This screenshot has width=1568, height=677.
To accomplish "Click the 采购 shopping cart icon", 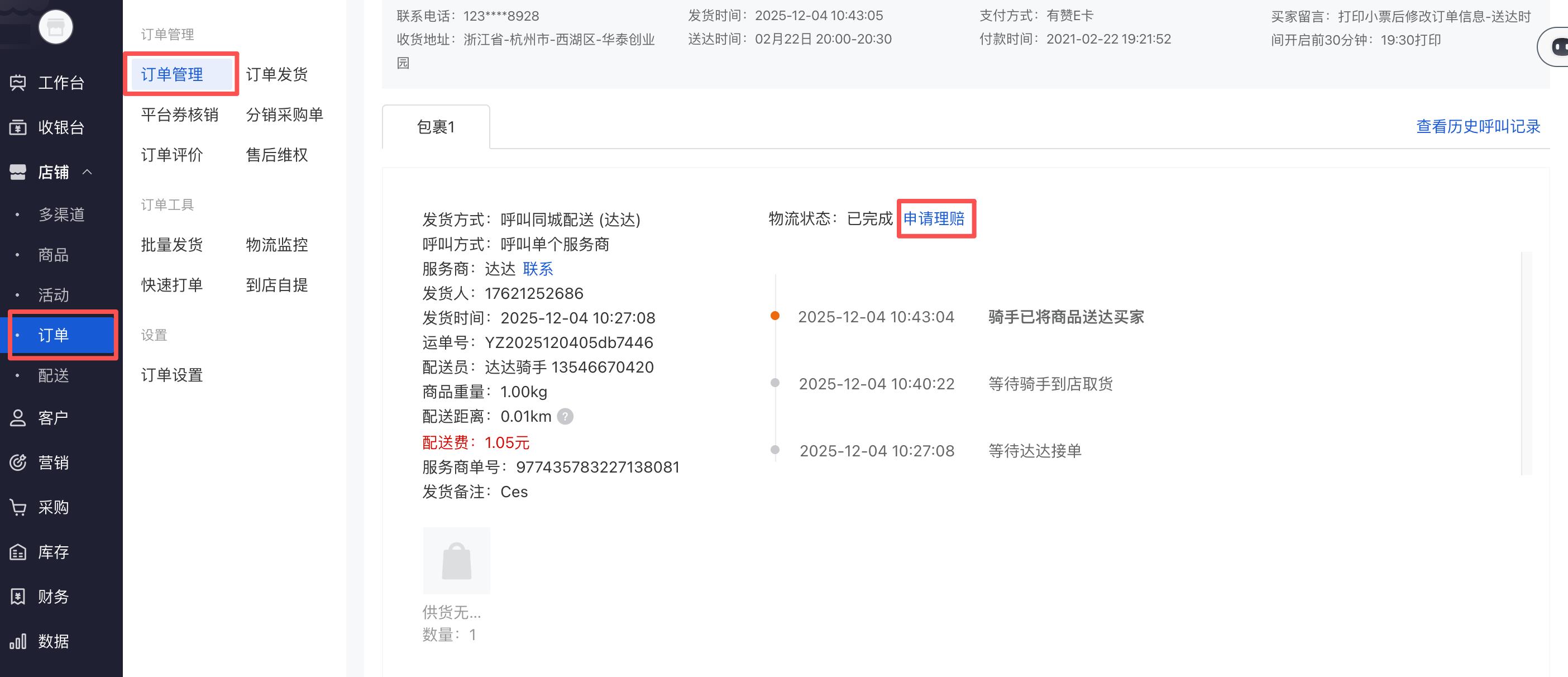I will pos(18,507).
